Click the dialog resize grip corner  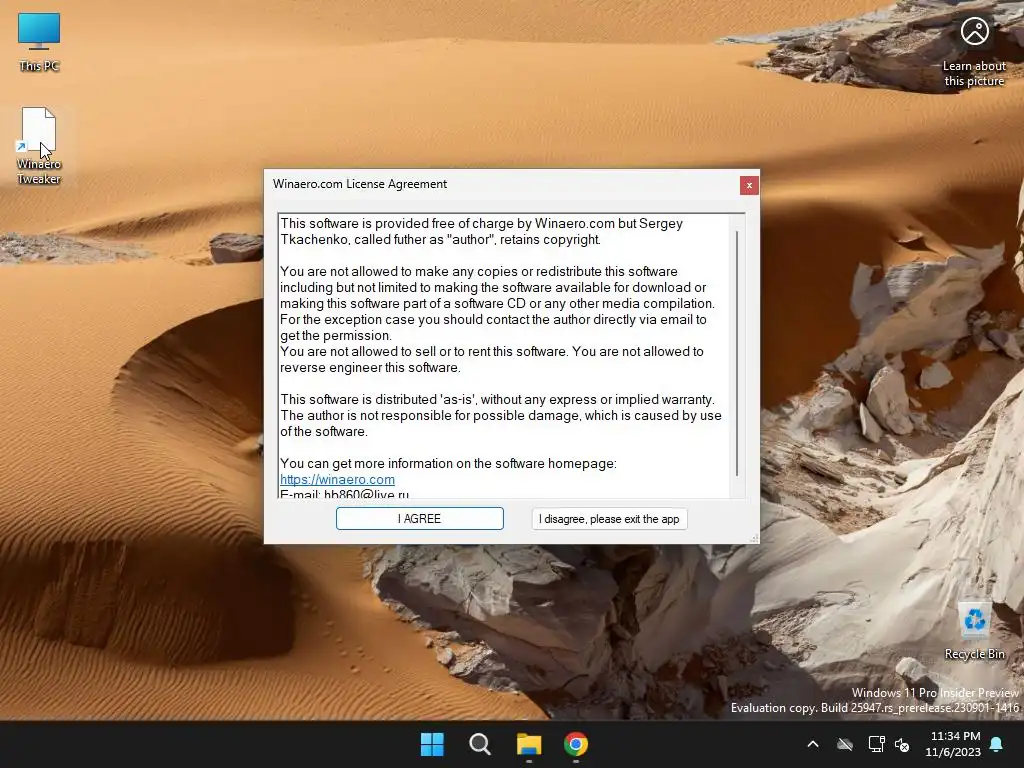(754, 538)
